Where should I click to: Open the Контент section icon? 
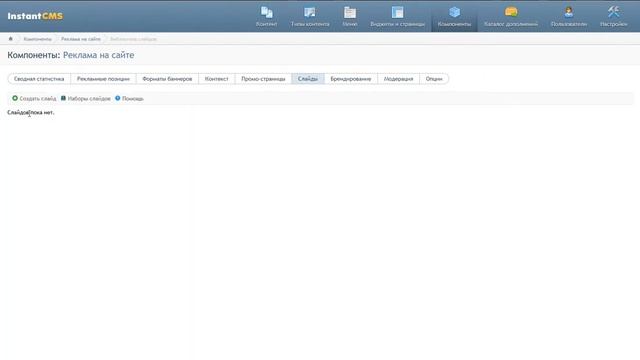coord(267,12)
